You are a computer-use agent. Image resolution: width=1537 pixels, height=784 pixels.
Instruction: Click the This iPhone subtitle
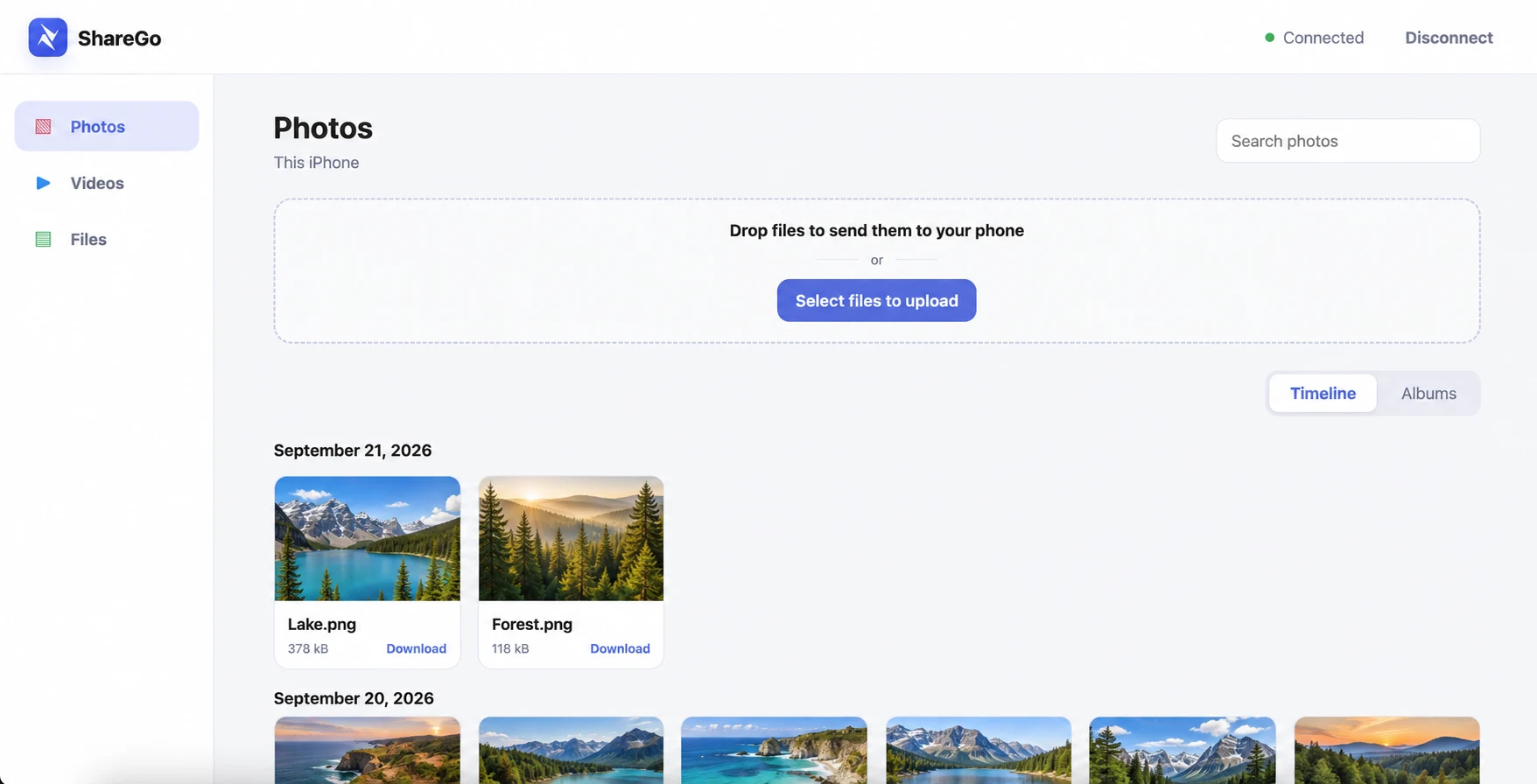pos(316,163)
